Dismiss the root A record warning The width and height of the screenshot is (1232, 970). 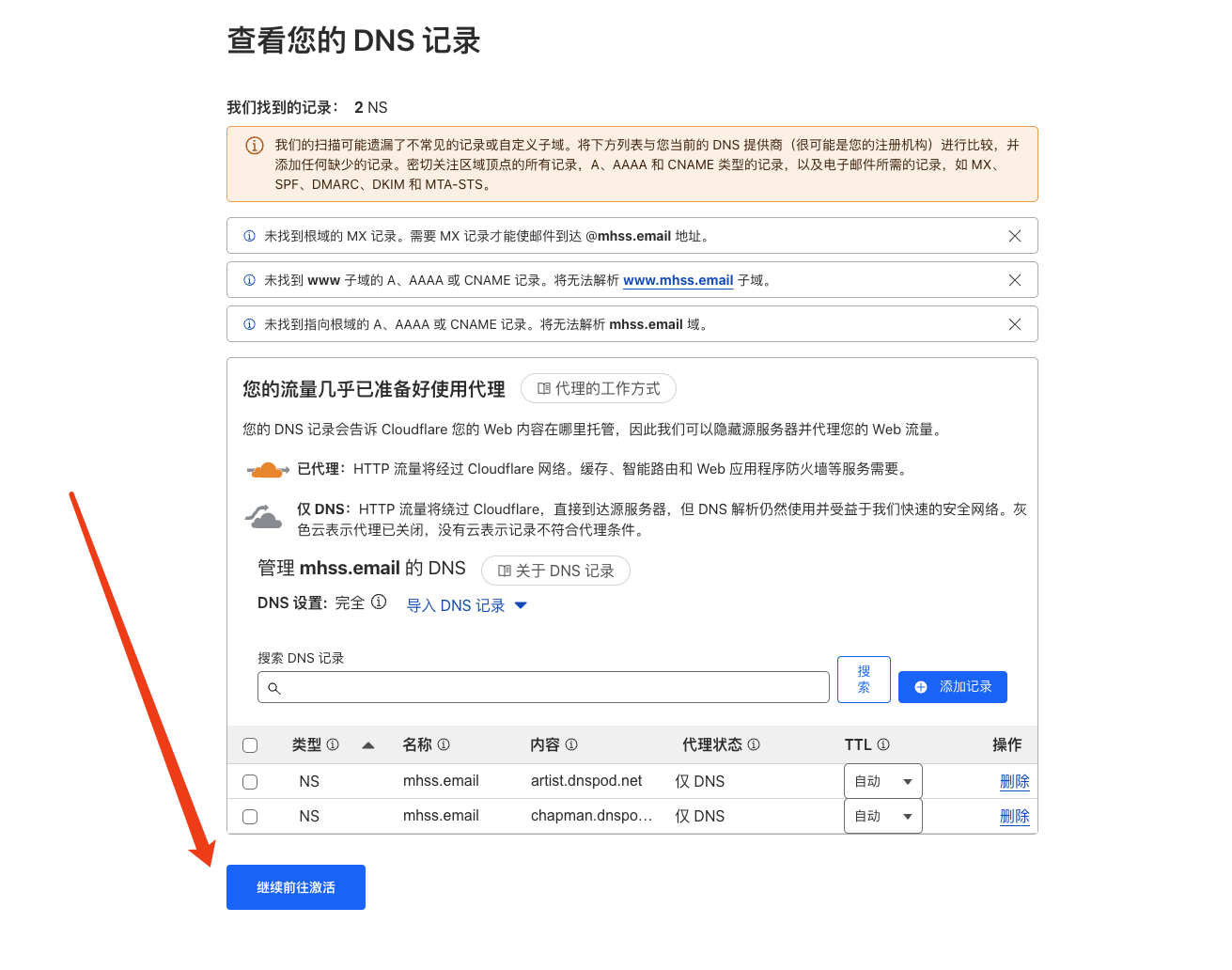click(1015, 324)
